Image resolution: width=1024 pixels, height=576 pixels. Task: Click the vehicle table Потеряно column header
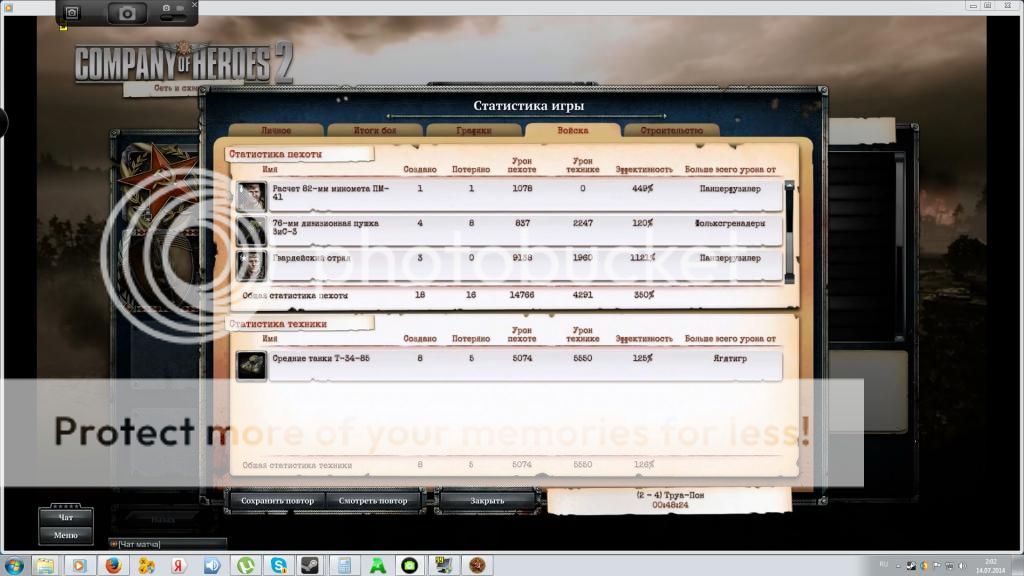[x=471, y=339]
